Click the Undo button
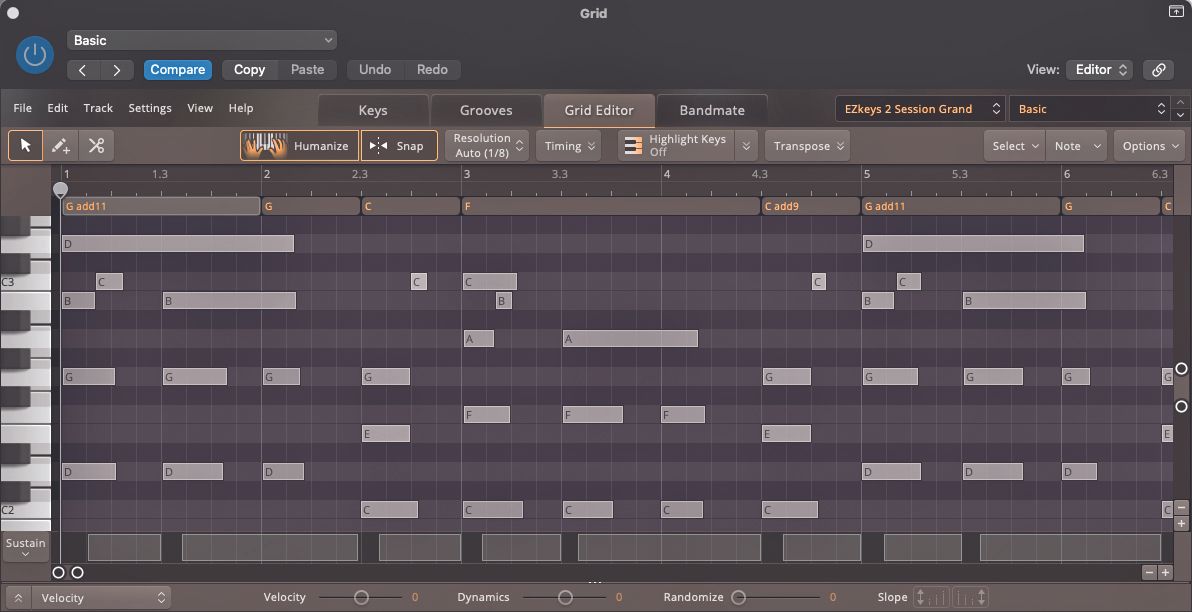 [375, 70]
